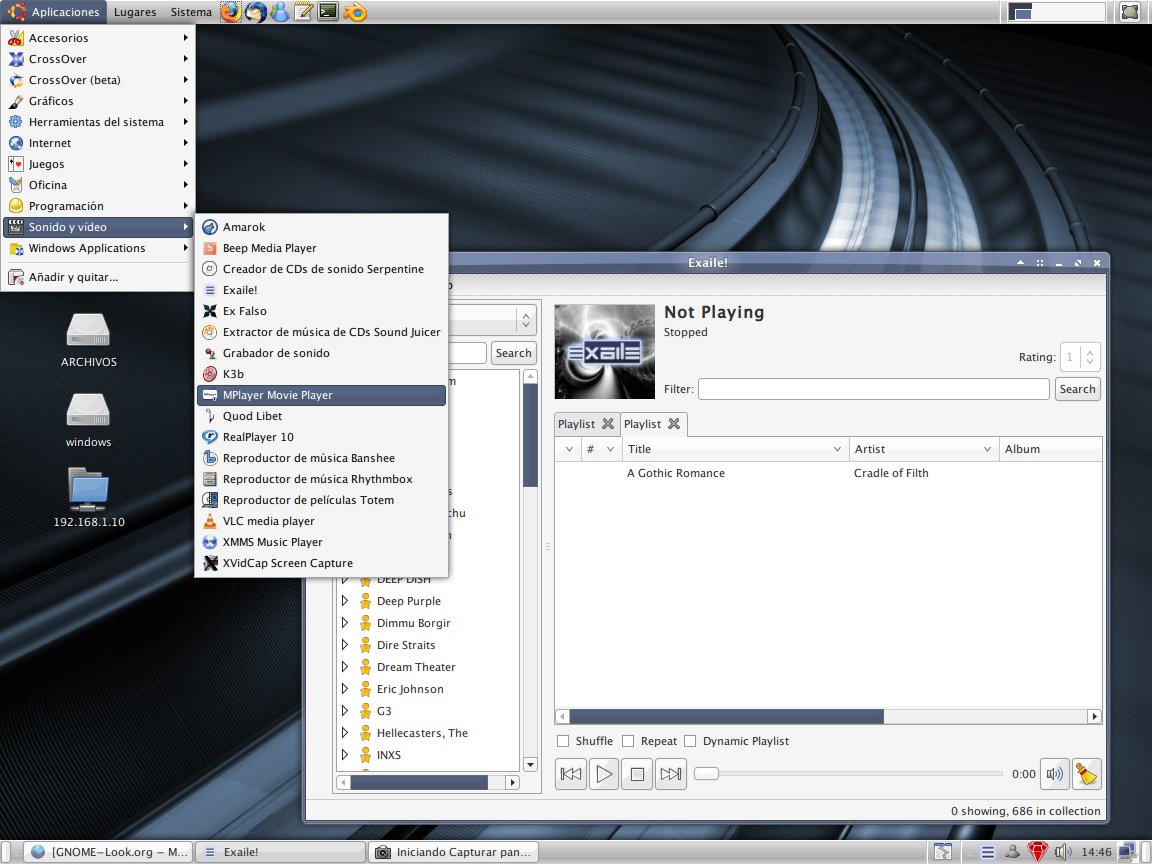Expand the G3 artist node

click(345, 710)
